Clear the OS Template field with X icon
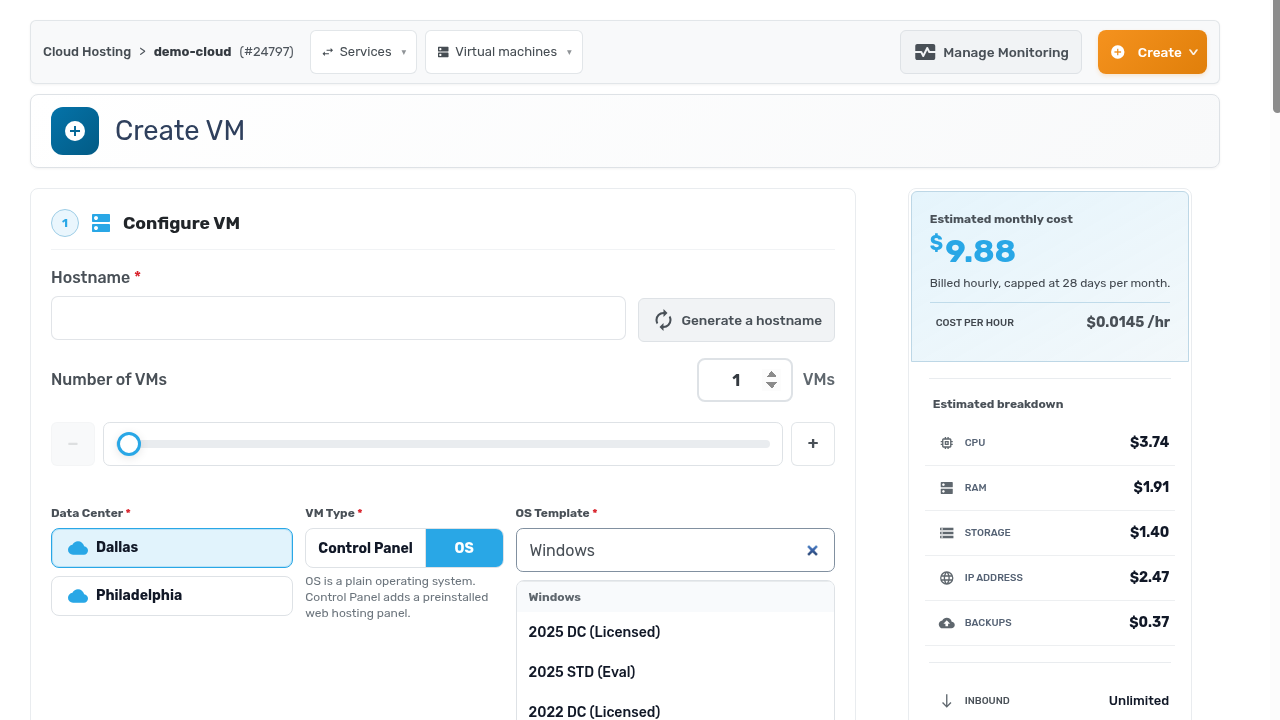The width and height of the screenshot is (1280, 720). [x=812, y=551]
